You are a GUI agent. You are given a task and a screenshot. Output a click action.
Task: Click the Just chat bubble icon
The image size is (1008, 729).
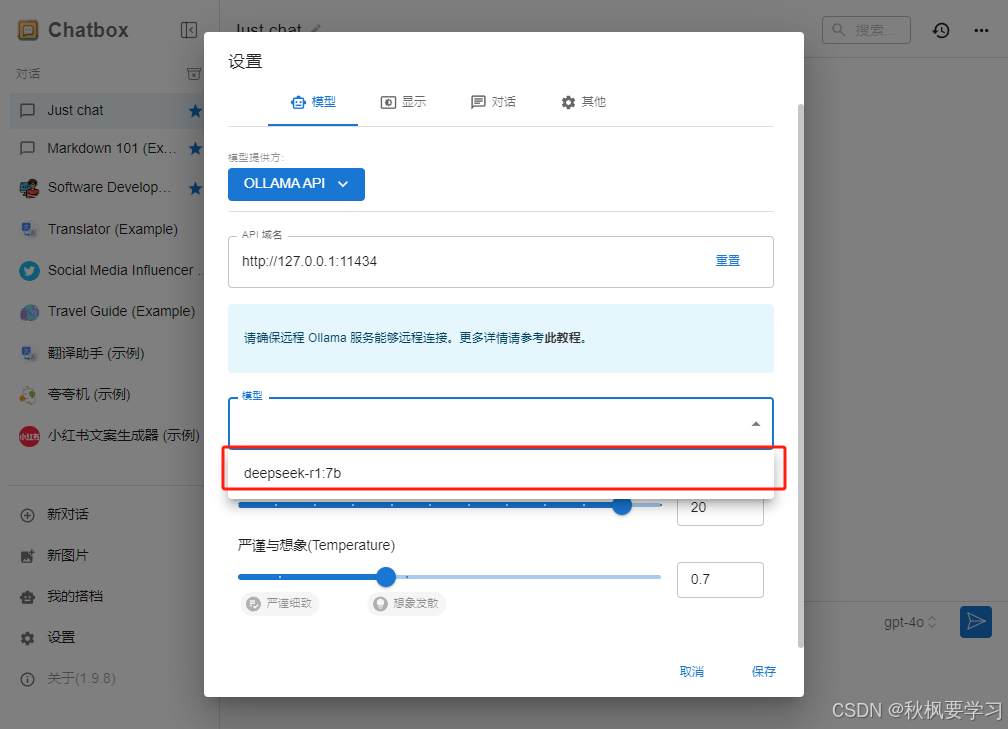pos(27,111)
